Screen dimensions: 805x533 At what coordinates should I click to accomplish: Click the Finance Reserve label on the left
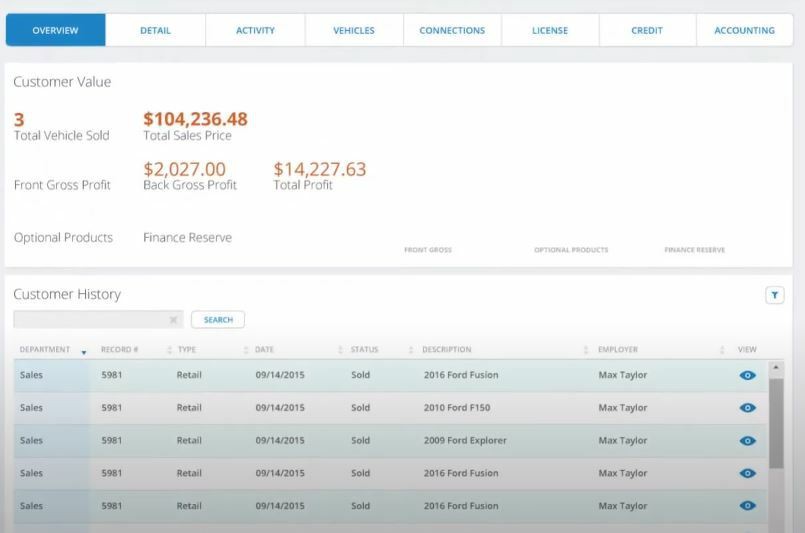coord(187,237)
